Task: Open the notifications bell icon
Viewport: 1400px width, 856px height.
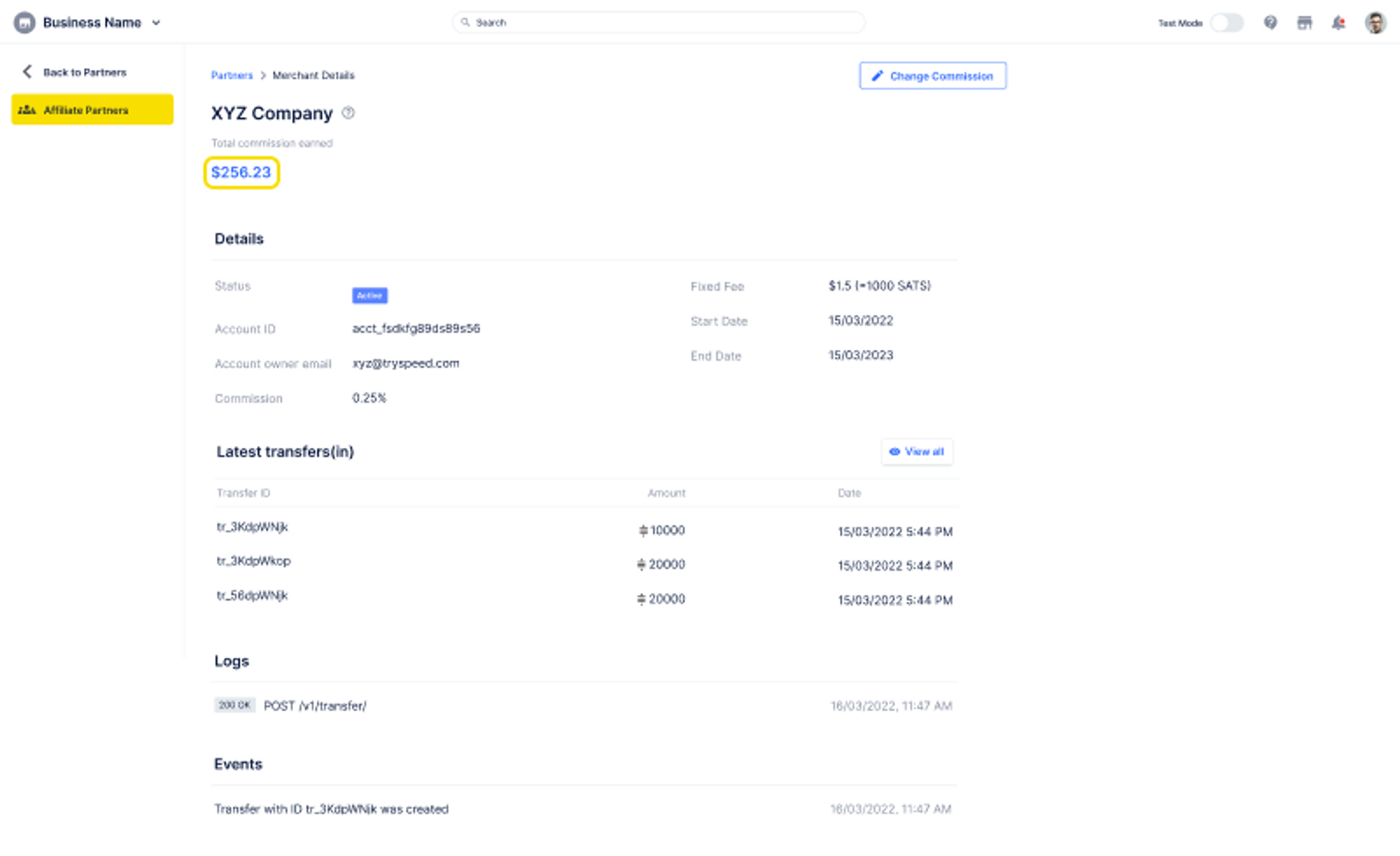Action: pyautogui.click(x=1338, y=22)
